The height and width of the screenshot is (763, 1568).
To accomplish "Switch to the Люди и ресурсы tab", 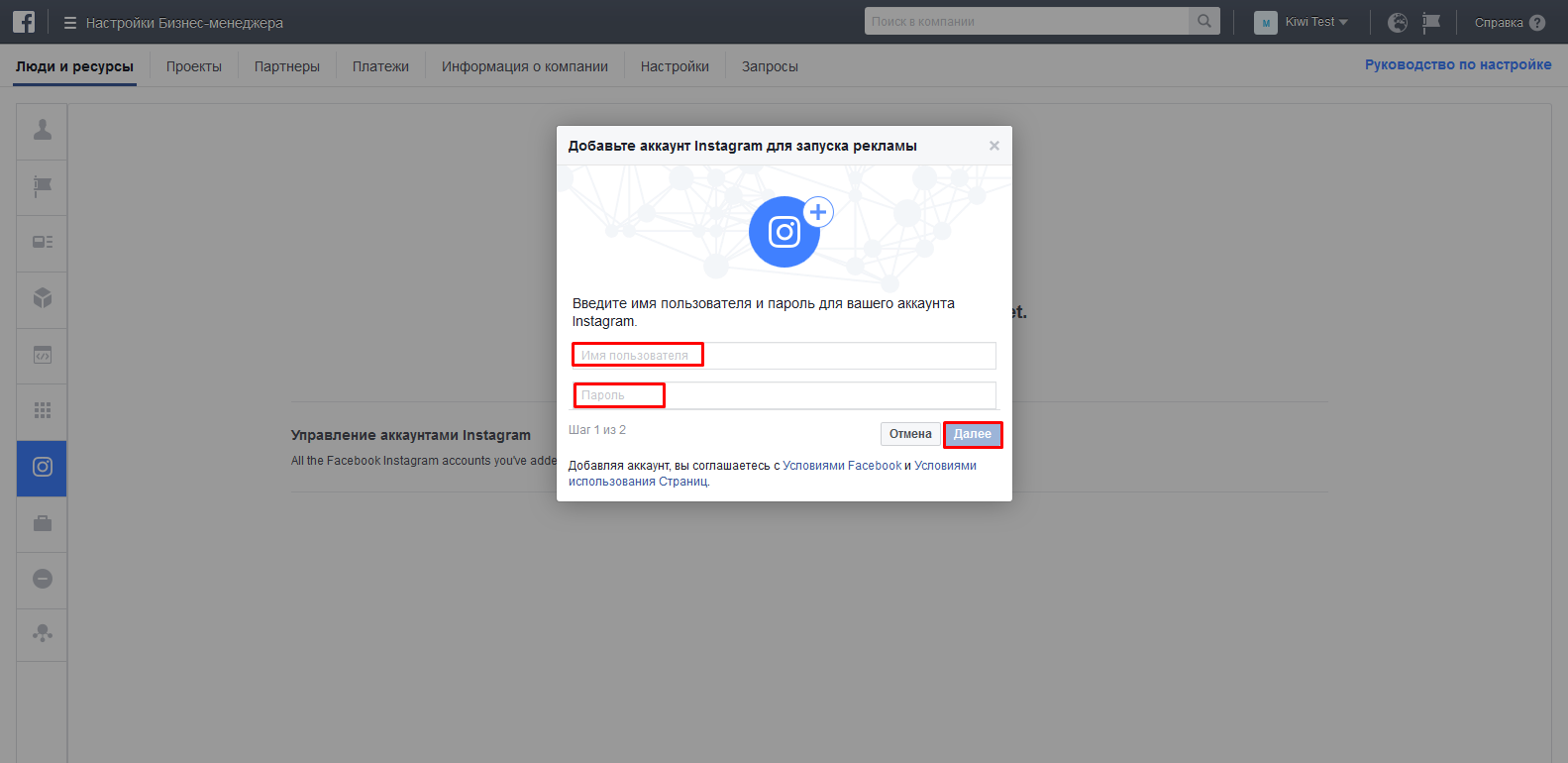I will click(74, 66).
